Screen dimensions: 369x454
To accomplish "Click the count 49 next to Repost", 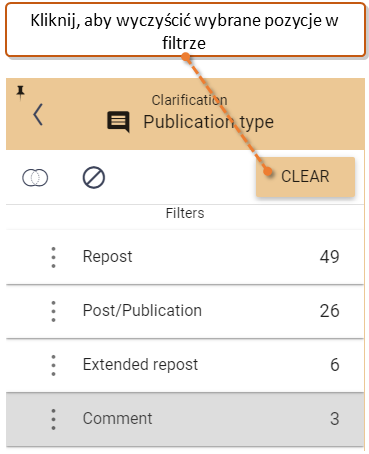I will [x=330, y=257].
